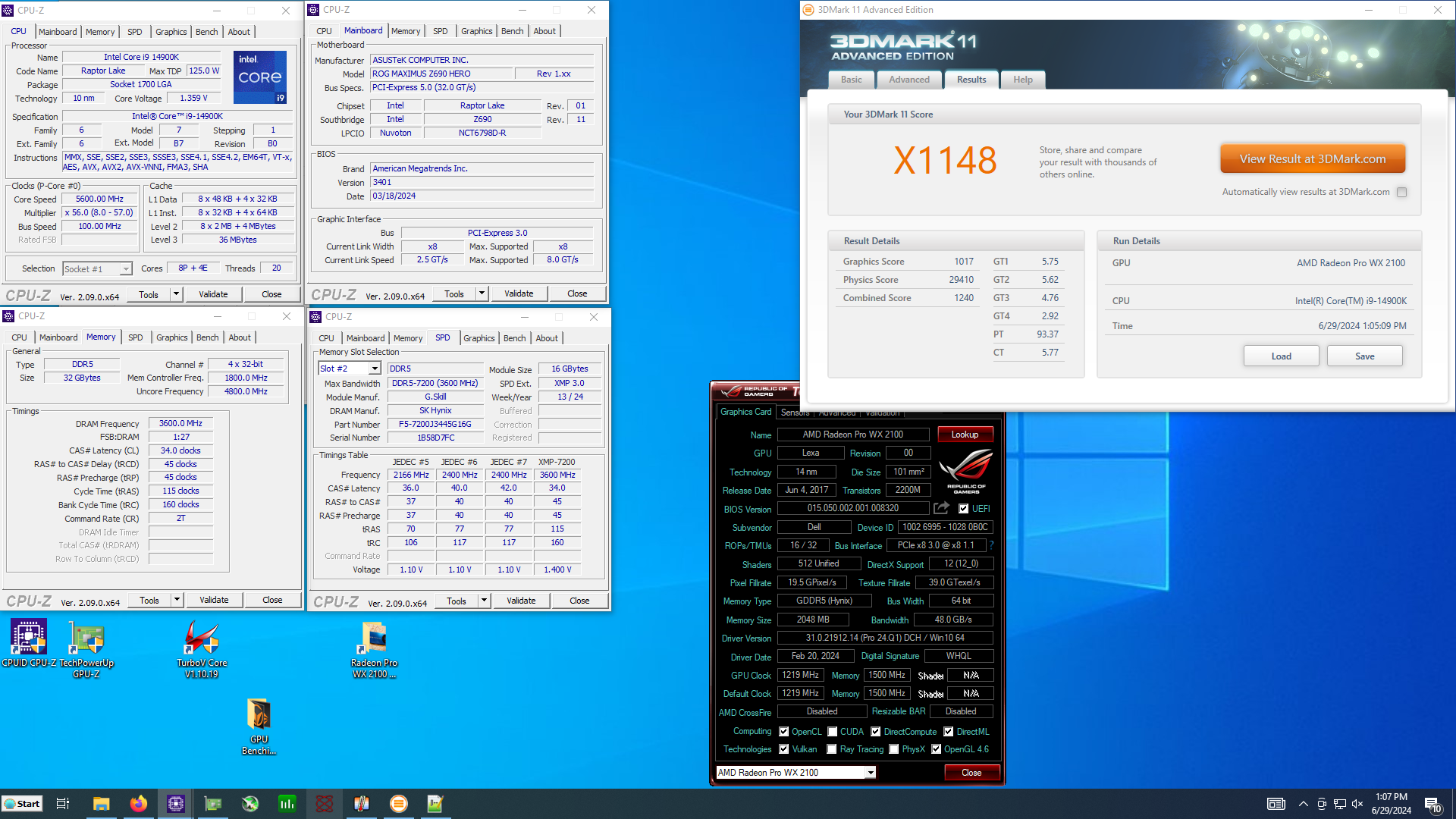Image resolution: width=1456 pixels, height=819 pixels.
Task: Toggle the DirectML checkbox
Action: point(949,732)
